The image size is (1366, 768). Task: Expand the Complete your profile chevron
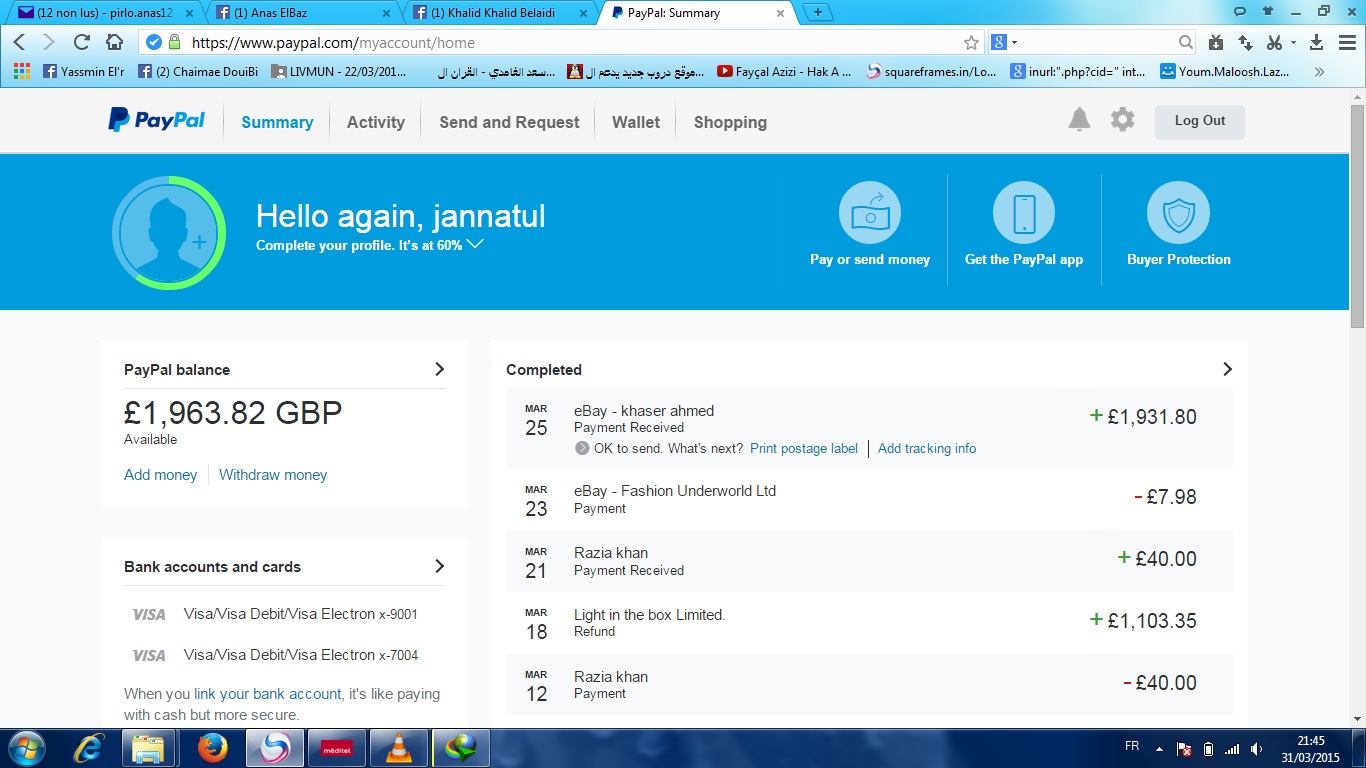(x=475, y=244)
